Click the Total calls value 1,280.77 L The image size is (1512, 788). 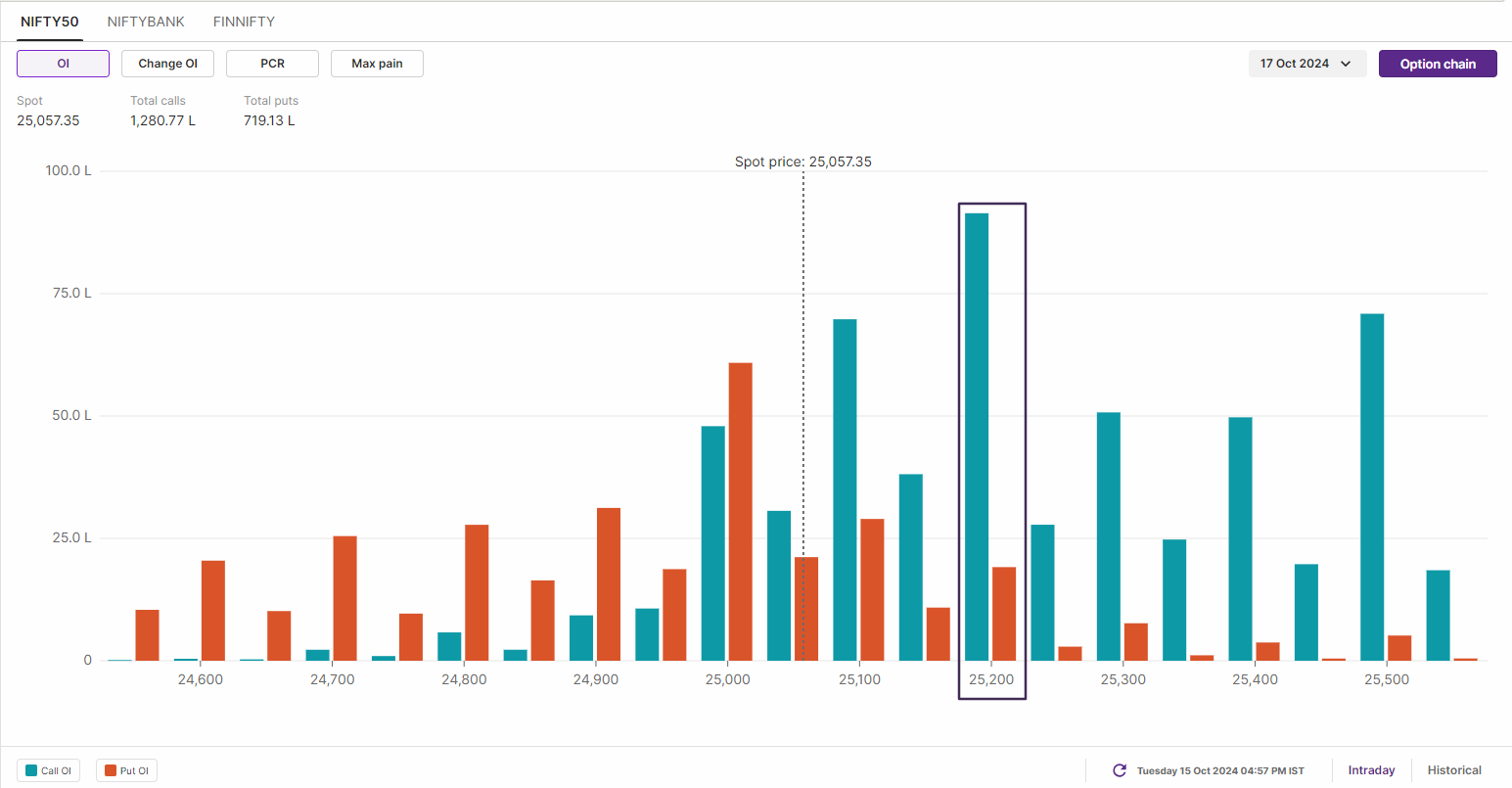pyautogui.click(x=162, y=120)
